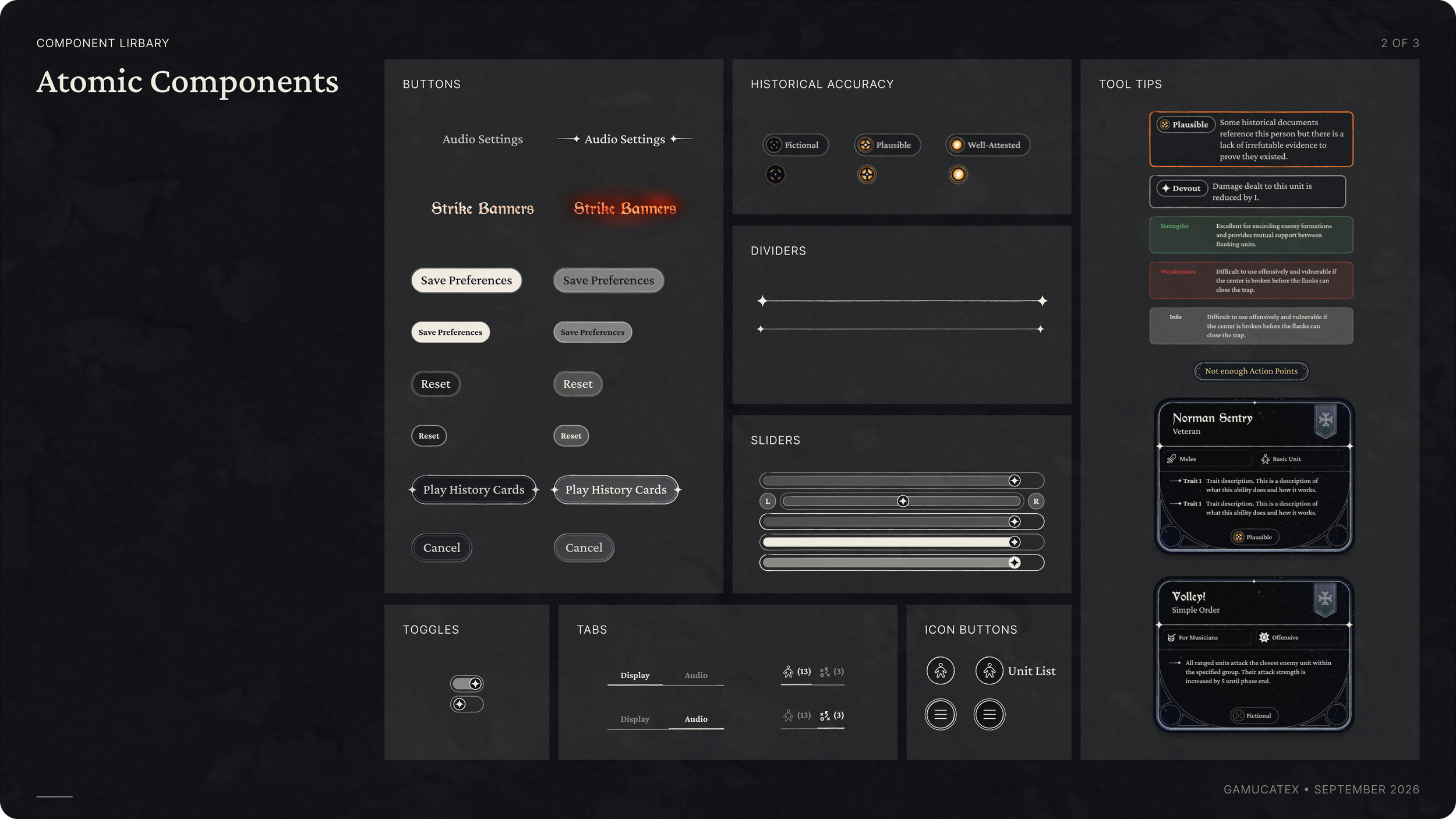1456x819 pixels.
Task: Click the Well-Attested accuracy badge
Action: (988, 145)
